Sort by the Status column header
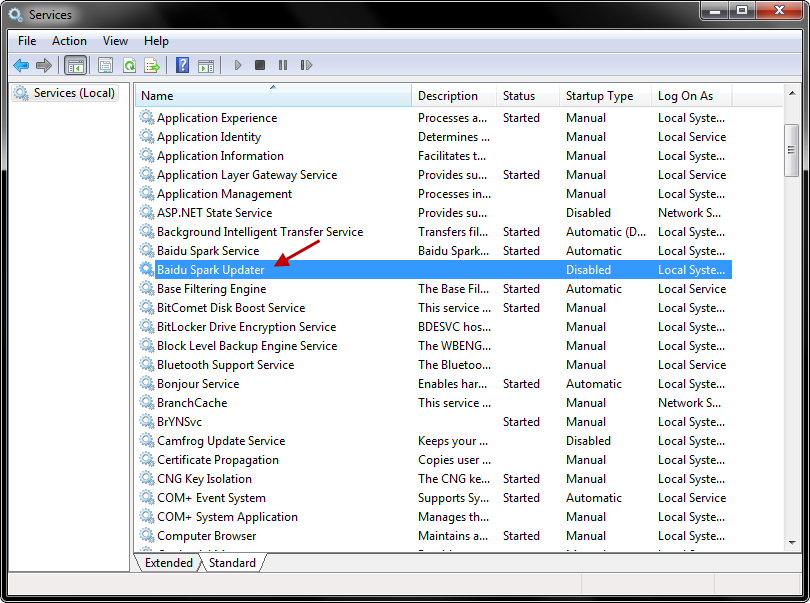Image resolution: width=810 pixels, height=603 pixels. click(528, 96)
